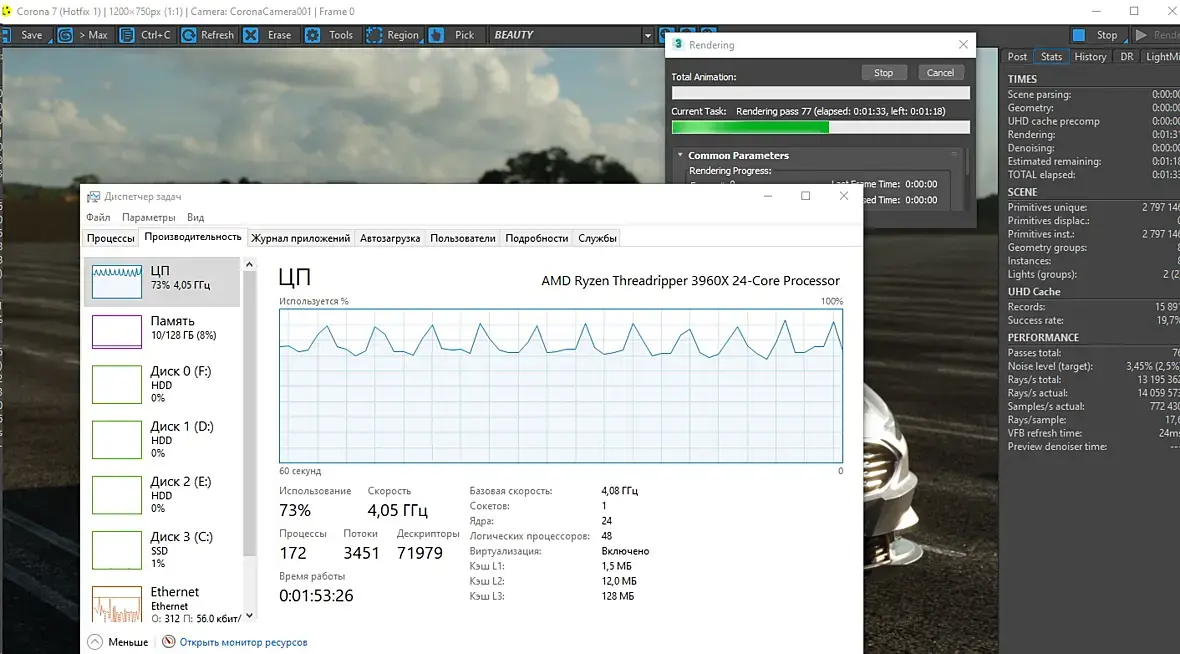Select Диск 2 (E:) in the sidebar

[x=162, y=494]
